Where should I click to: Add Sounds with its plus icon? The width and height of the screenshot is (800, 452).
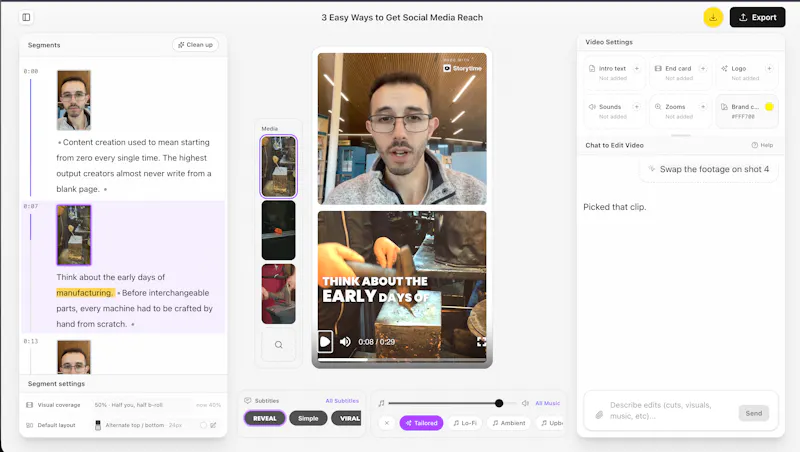(636, 107)
